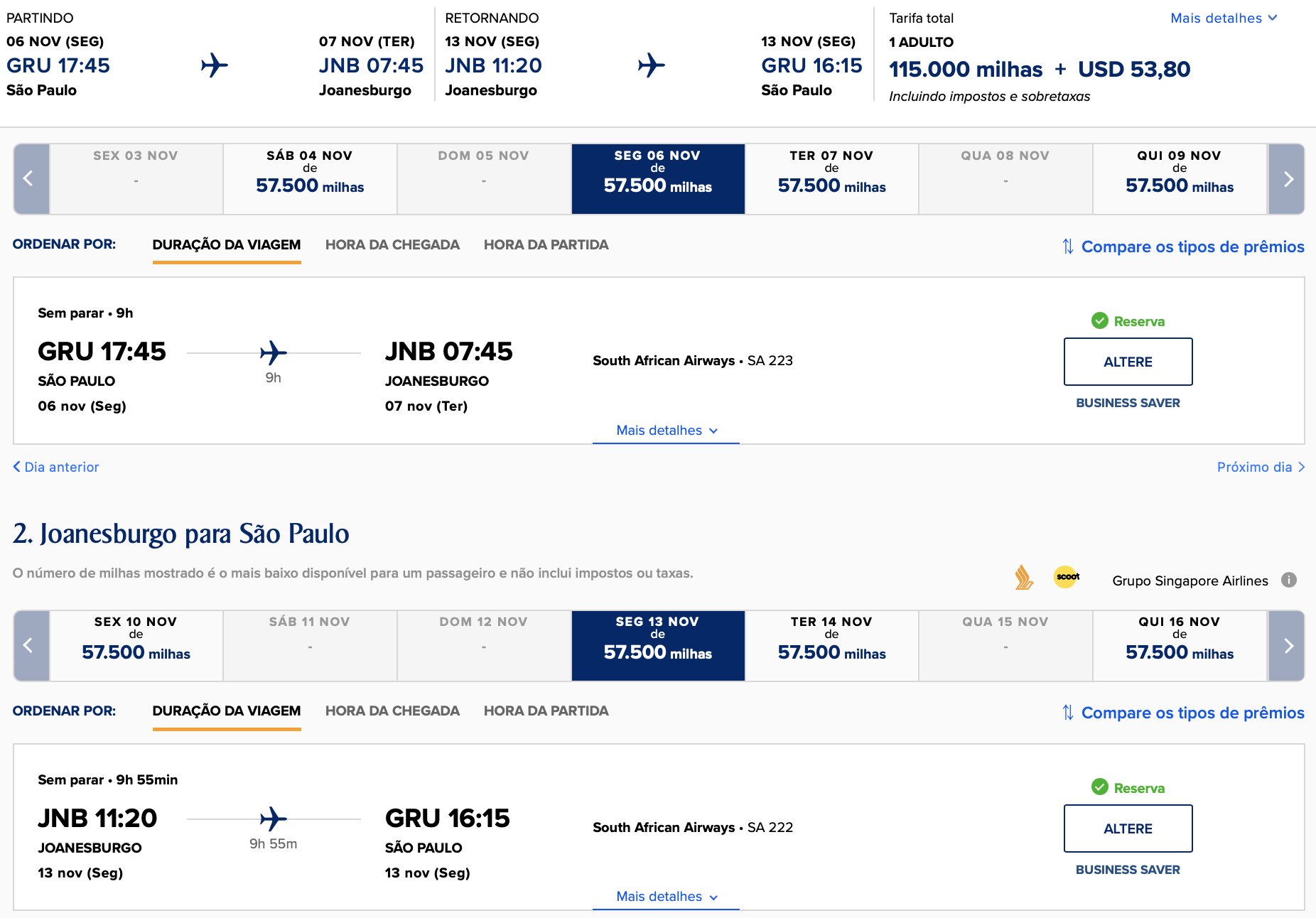The image size is (1316, 918).
Task: Sort outbound flights by Hora da Chegada
Action: click(392, 244)
